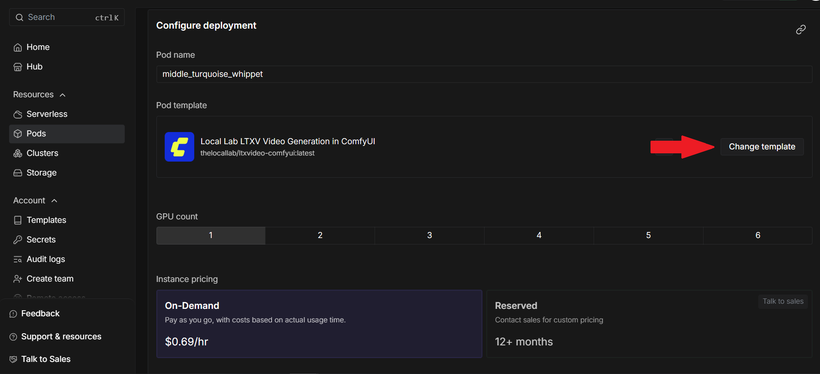820x374 pixels.
Task: Set GPU count to 2
Action: coord(320,235)
